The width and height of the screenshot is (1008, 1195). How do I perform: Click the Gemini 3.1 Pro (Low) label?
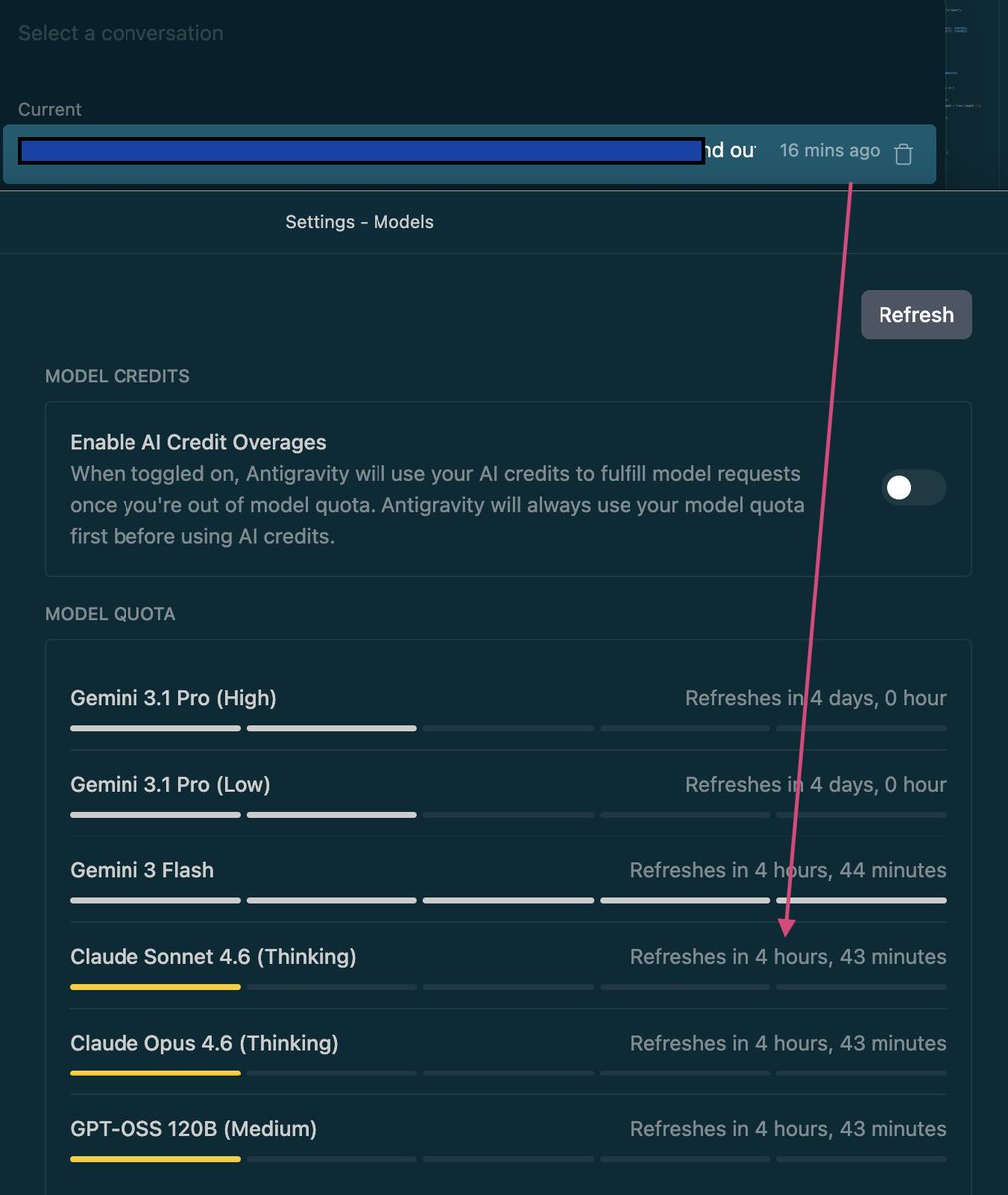tap(170, 785)
